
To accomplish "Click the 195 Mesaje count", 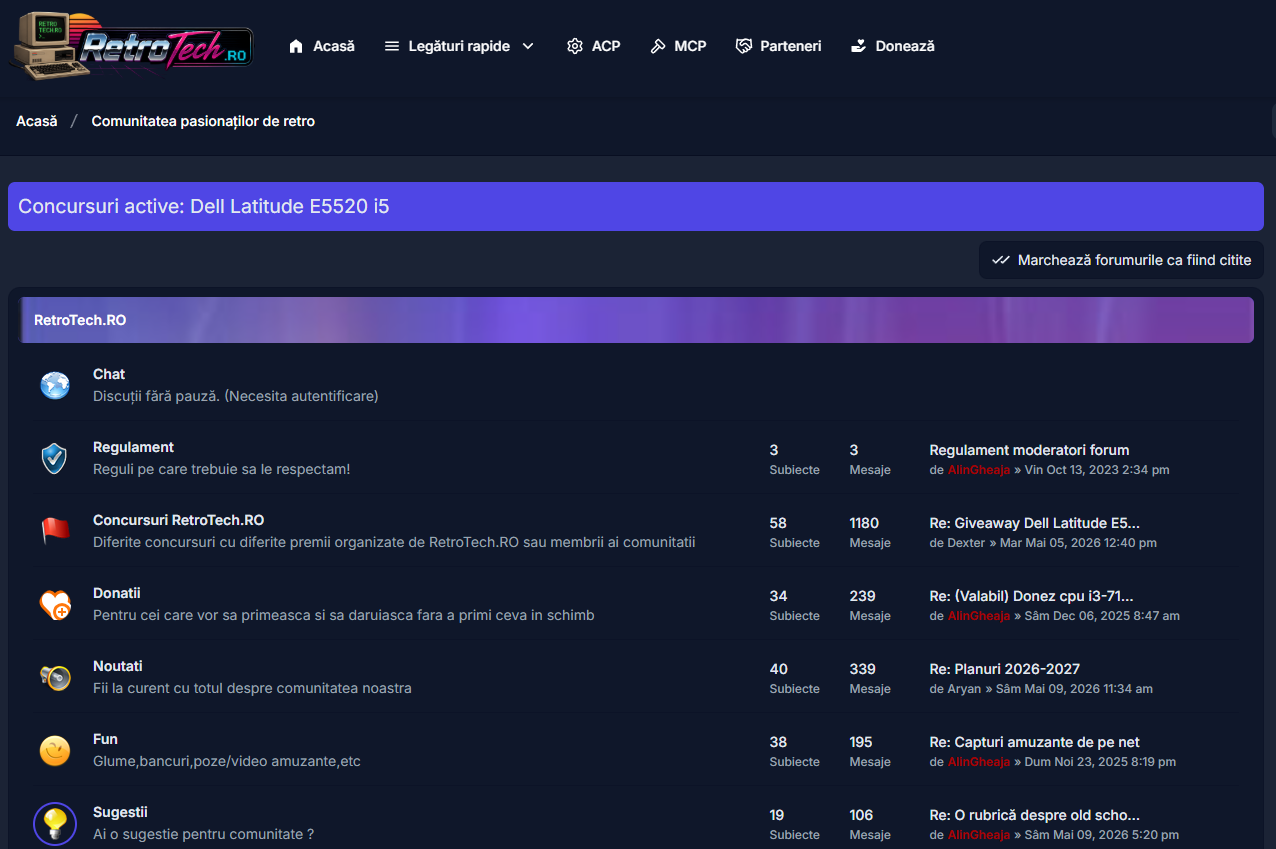I will click(x=861, y=742).
